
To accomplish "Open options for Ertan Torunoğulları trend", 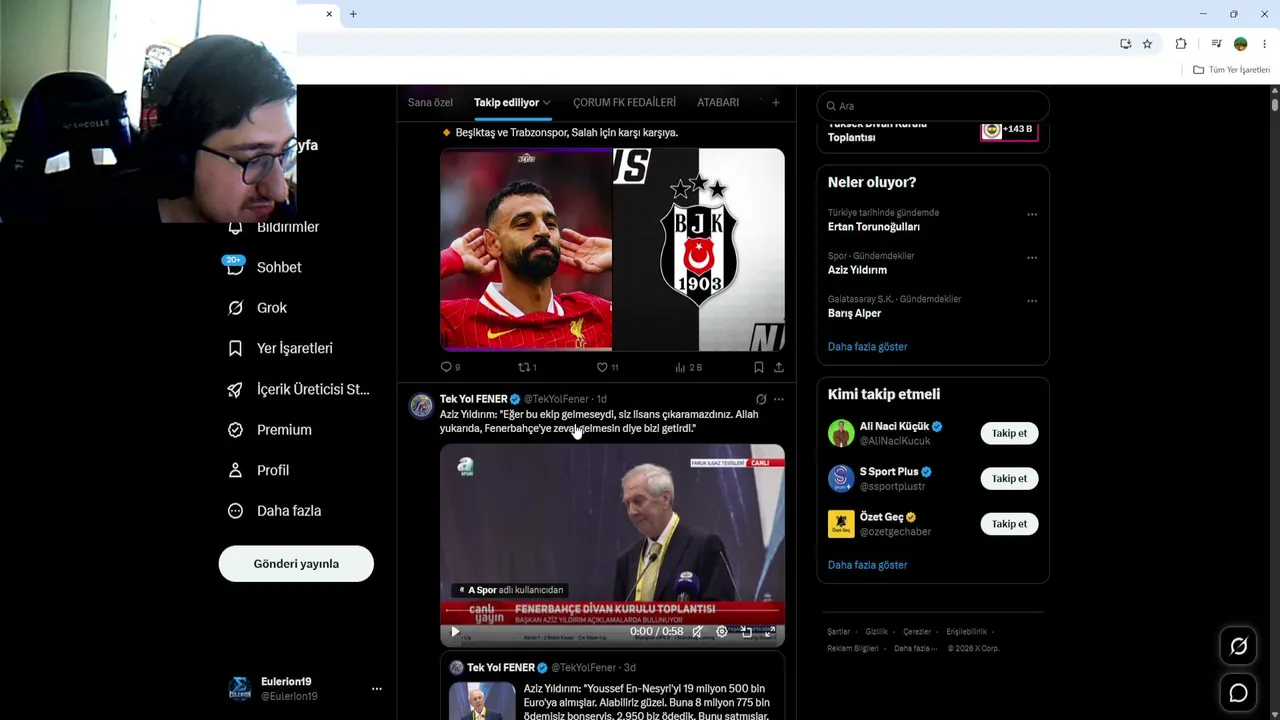I will click(x=1032, y=214).
